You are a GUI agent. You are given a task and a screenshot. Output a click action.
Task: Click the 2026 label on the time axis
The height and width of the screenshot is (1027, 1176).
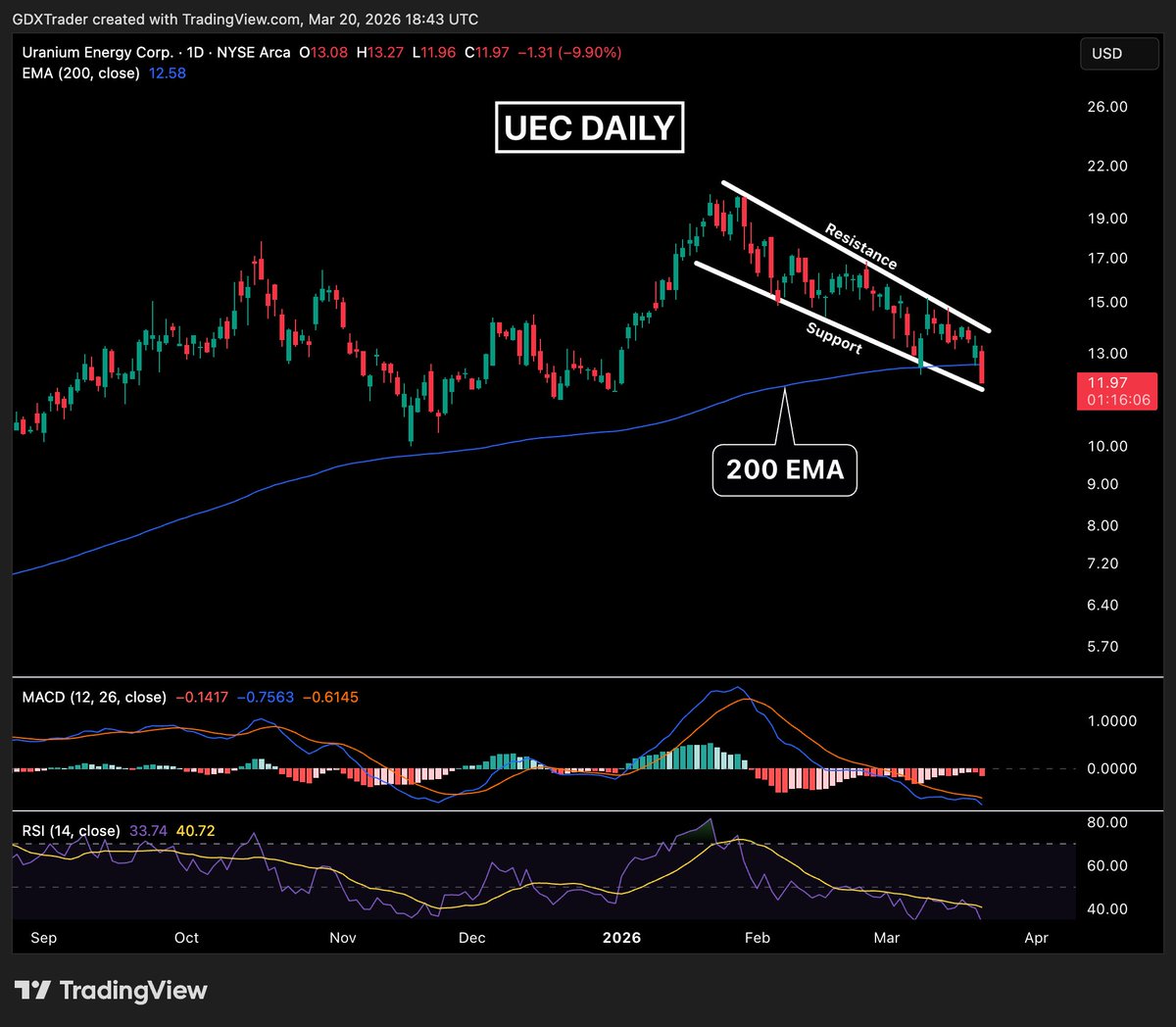pyautogui.click(x=621, y=938)
